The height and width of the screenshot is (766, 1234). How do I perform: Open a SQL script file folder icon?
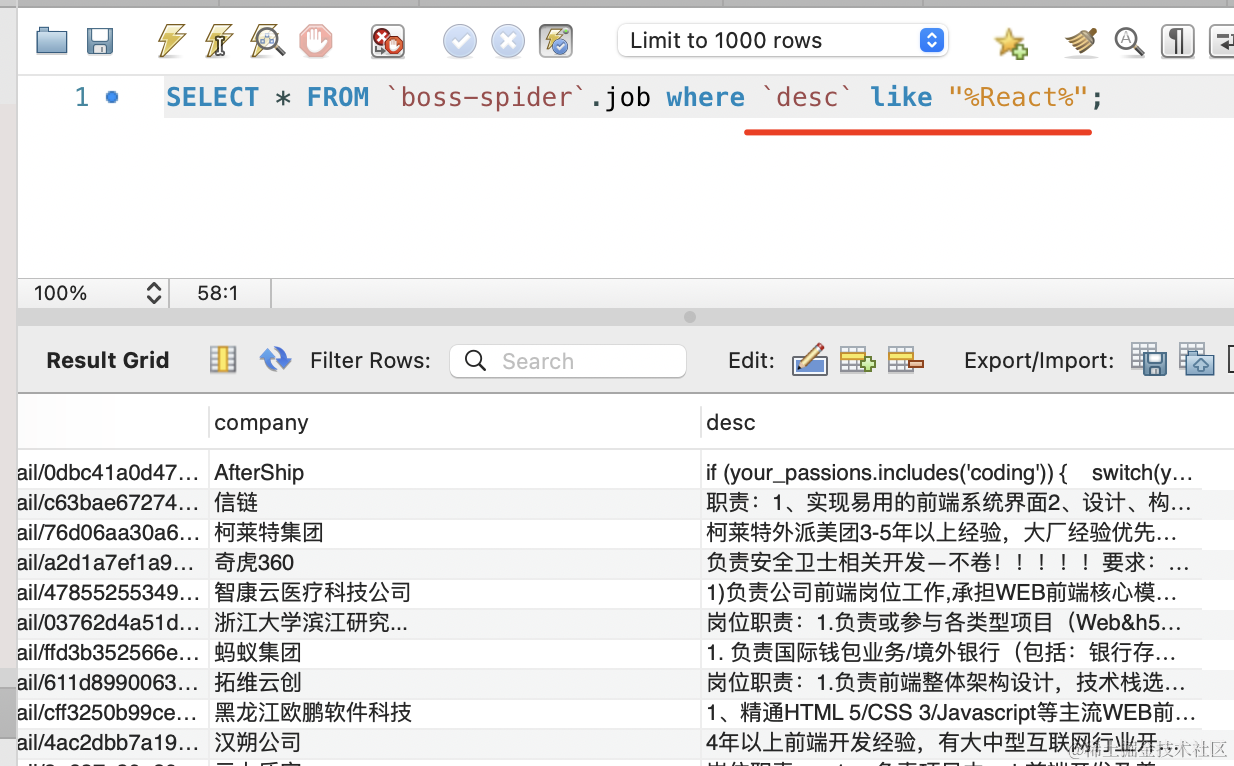(51, 41)
